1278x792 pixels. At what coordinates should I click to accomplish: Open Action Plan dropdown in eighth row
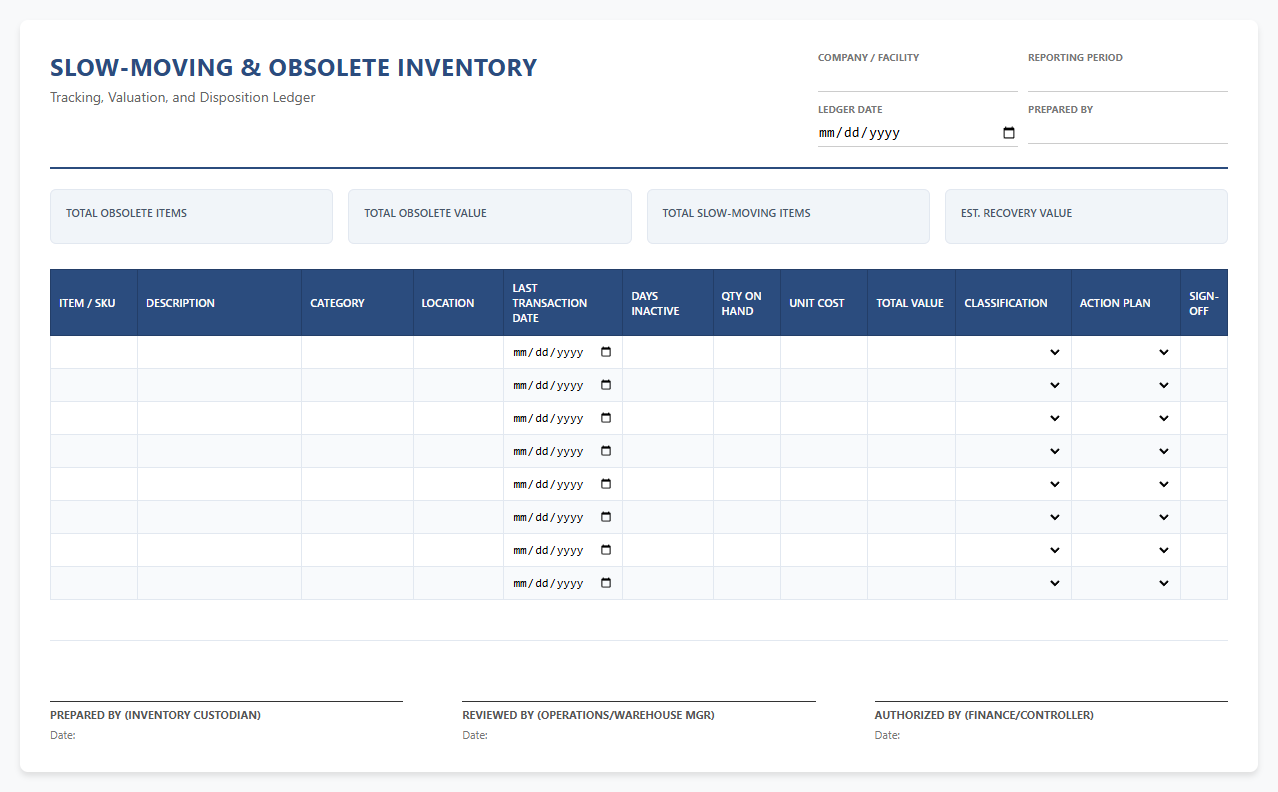[1126, 583]
